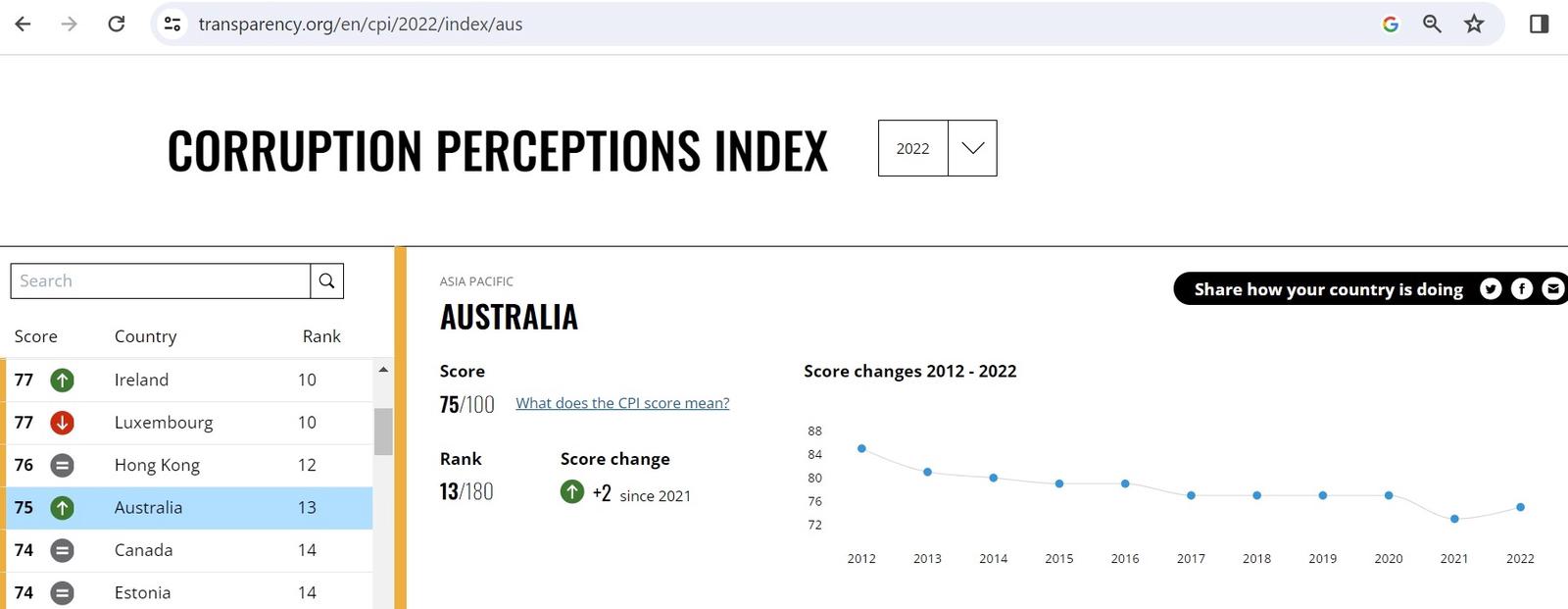The height and width of the screenshot is (609, 1568).
Task: Share via email envelope icon
Action: [x=1553, y=288]
